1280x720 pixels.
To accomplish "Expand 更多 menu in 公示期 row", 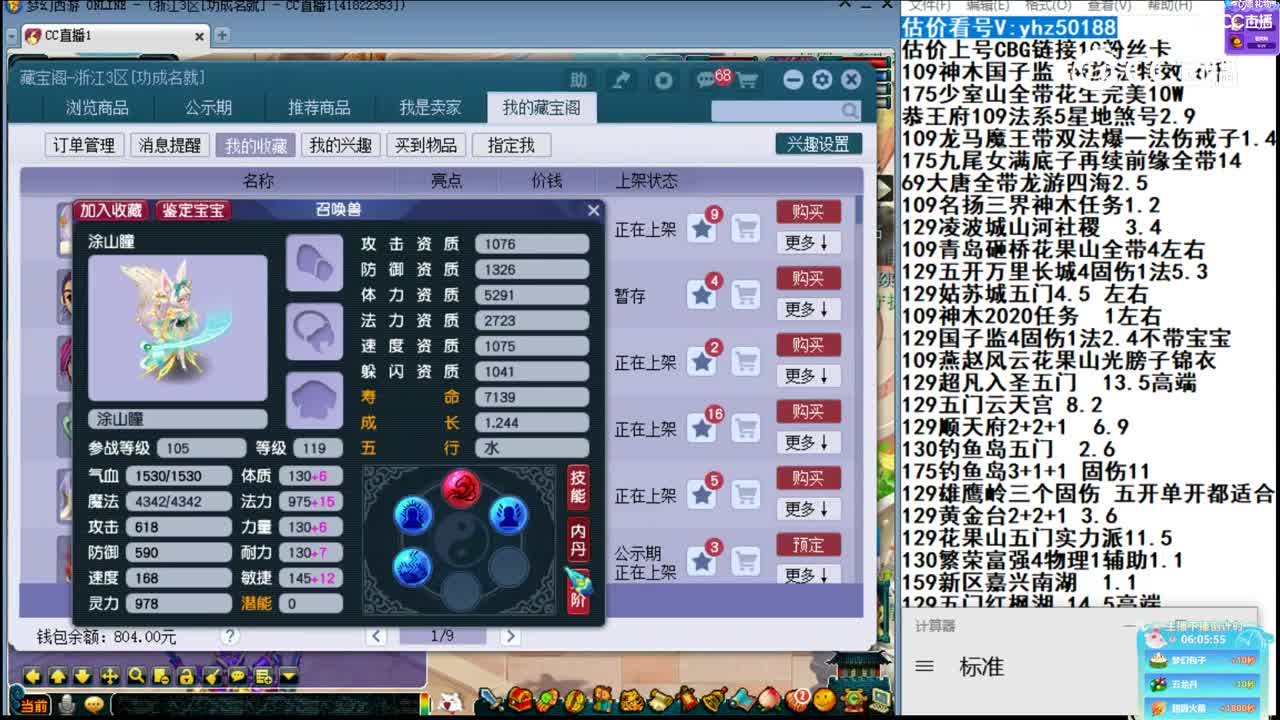I will 808,575.
